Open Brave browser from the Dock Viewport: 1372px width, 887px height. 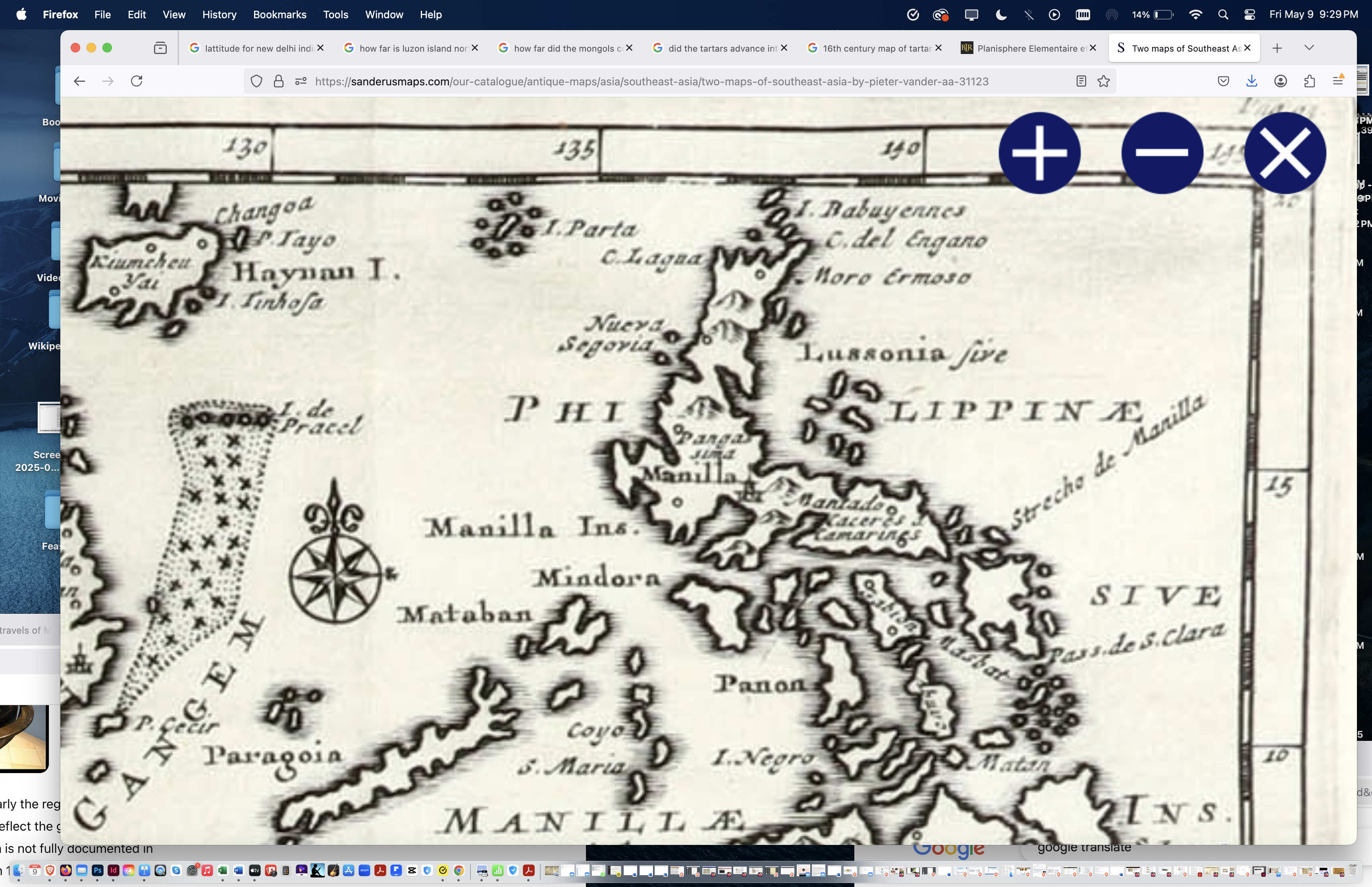tap(50, 870)
